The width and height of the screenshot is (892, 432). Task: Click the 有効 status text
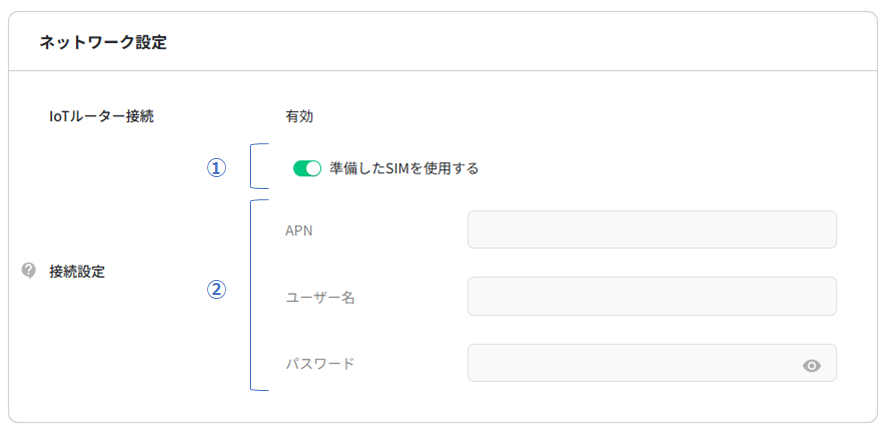pos(300,116)
